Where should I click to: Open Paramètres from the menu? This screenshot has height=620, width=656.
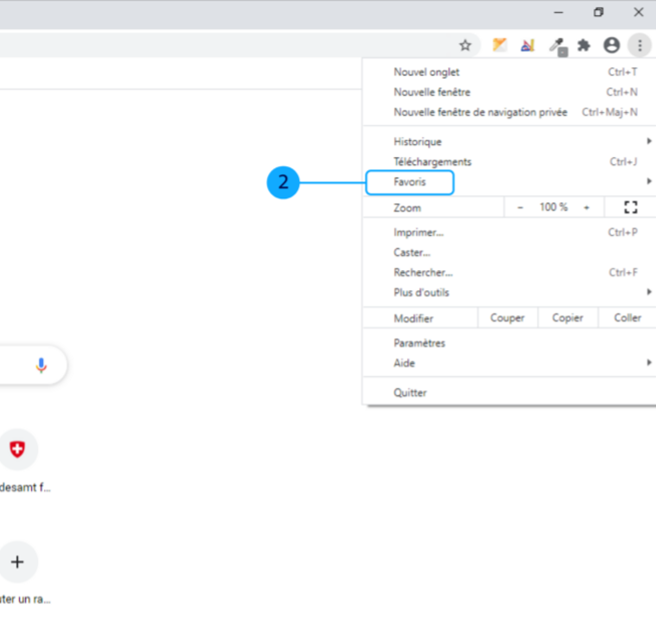pos(420,343)
